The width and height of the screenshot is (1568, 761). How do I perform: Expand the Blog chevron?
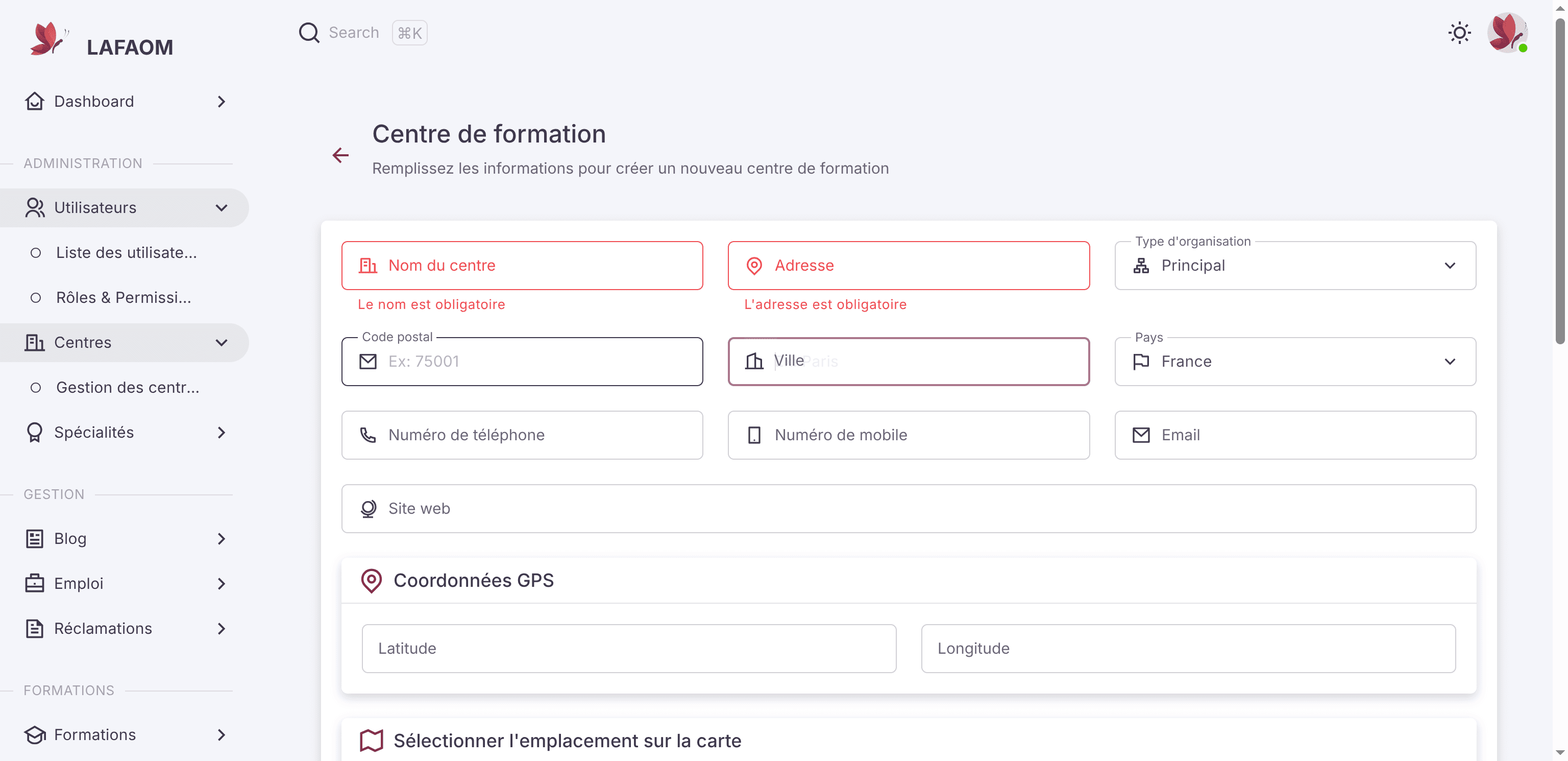222,539
